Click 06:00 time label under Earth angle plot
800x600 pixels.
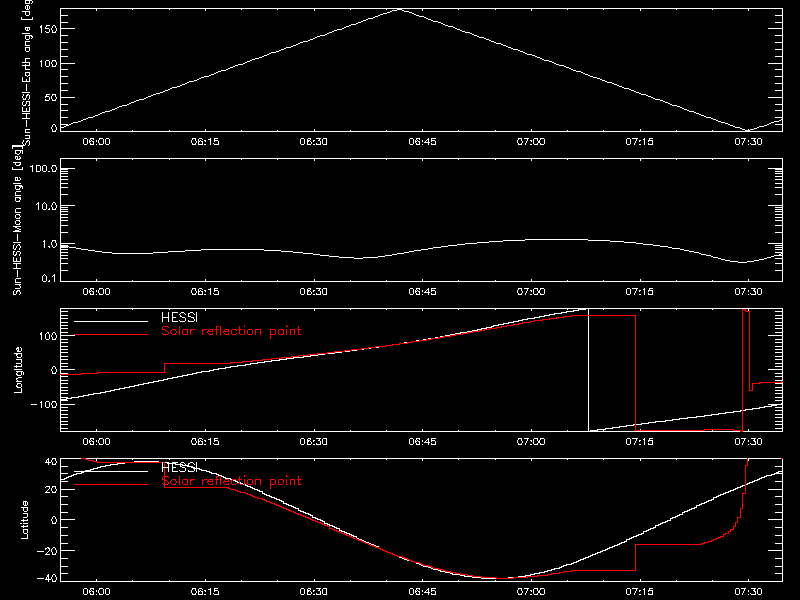96,142
